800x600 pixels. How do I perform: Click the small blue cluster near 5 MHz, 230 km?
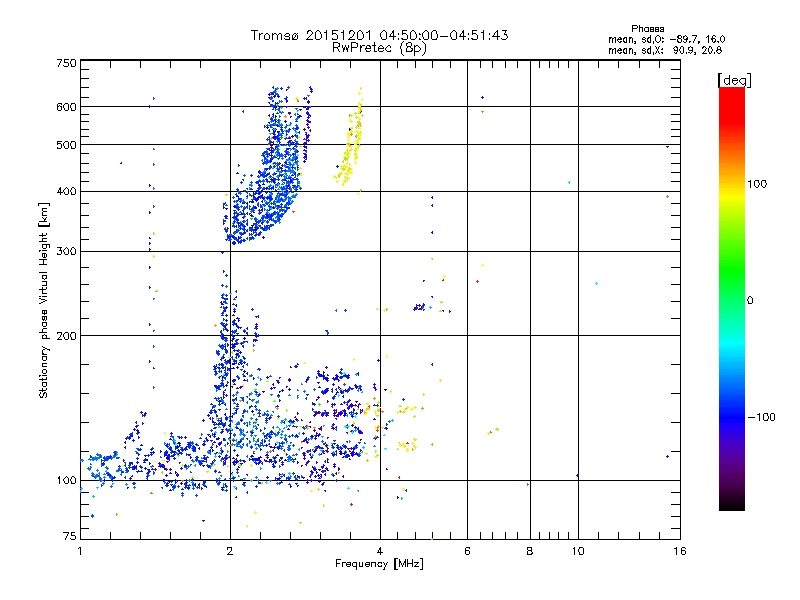[419, 307]
